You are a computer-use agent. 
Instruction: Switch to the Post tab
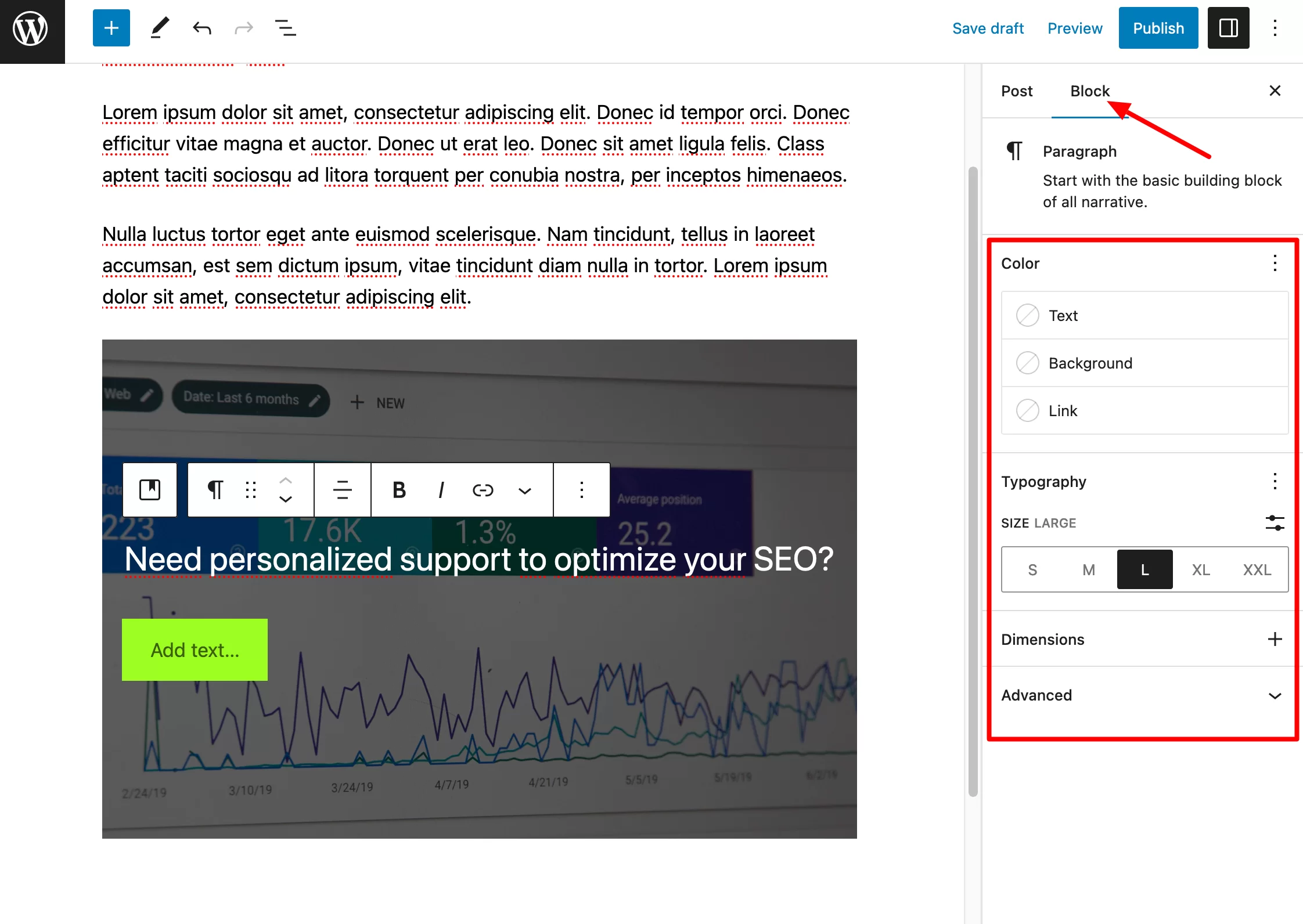1017,91
